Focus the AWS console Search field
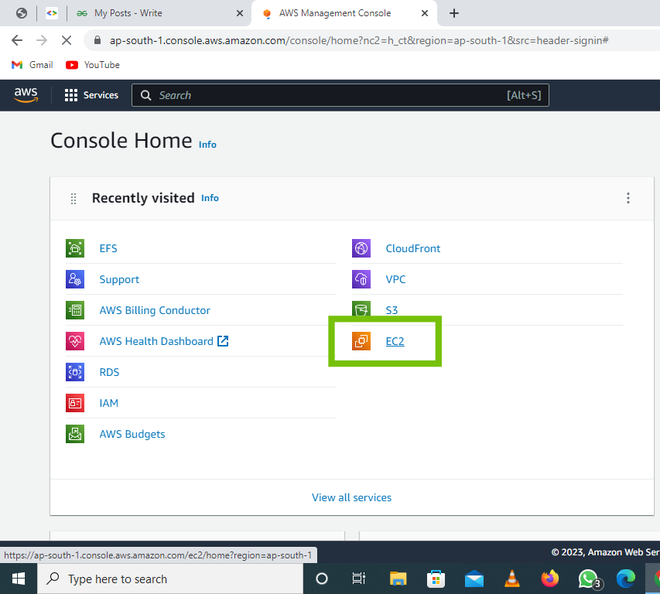660x594 pixels. click(x=340, y=95)
